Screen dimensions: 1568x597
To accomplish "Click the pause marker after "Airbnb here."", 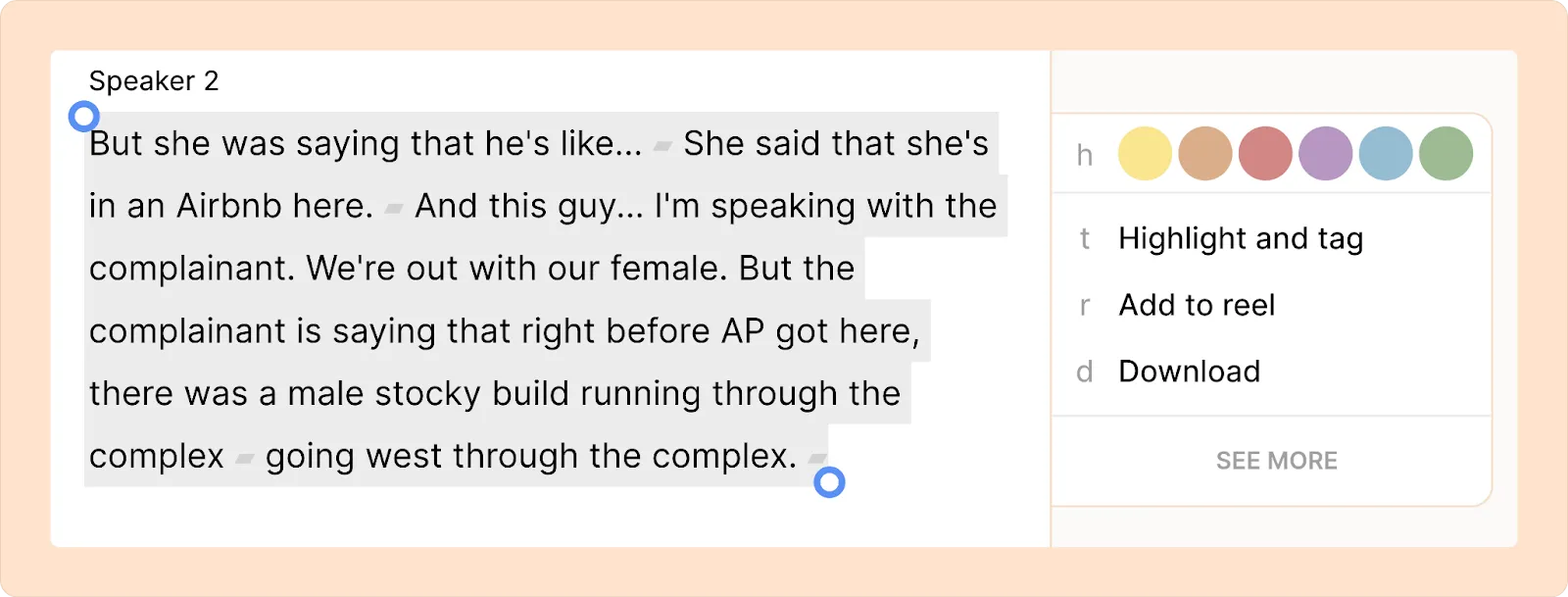I will pos(394,209).
